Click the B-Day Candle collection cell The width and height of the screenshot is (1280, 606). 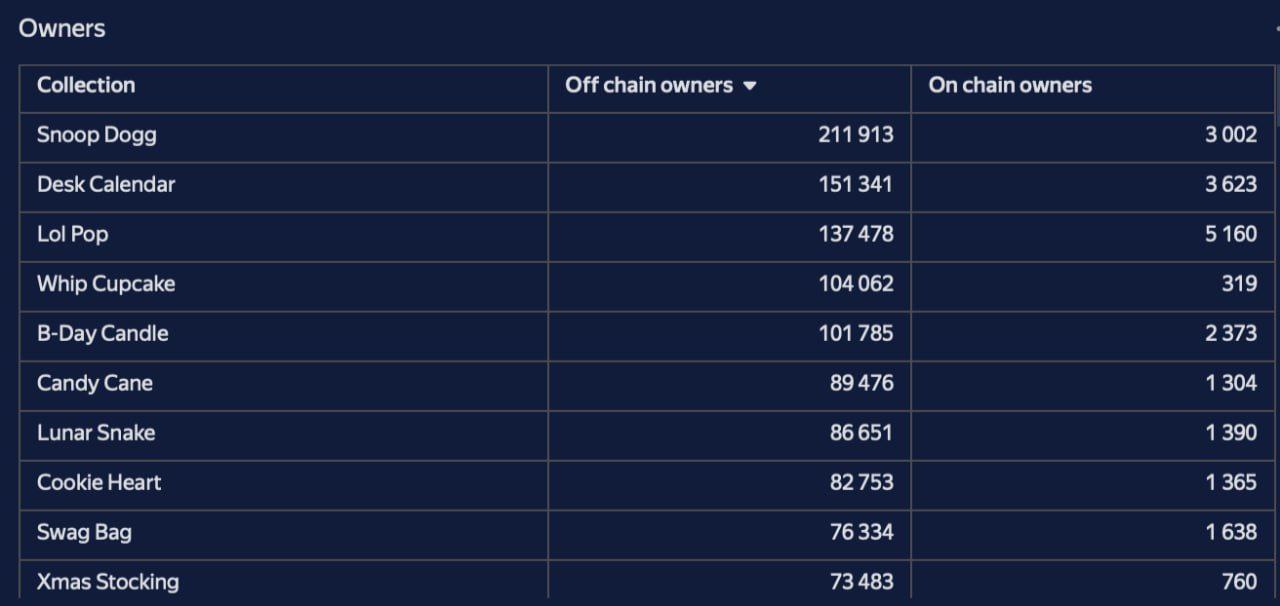pyautogui.click(x=284, y=336)
